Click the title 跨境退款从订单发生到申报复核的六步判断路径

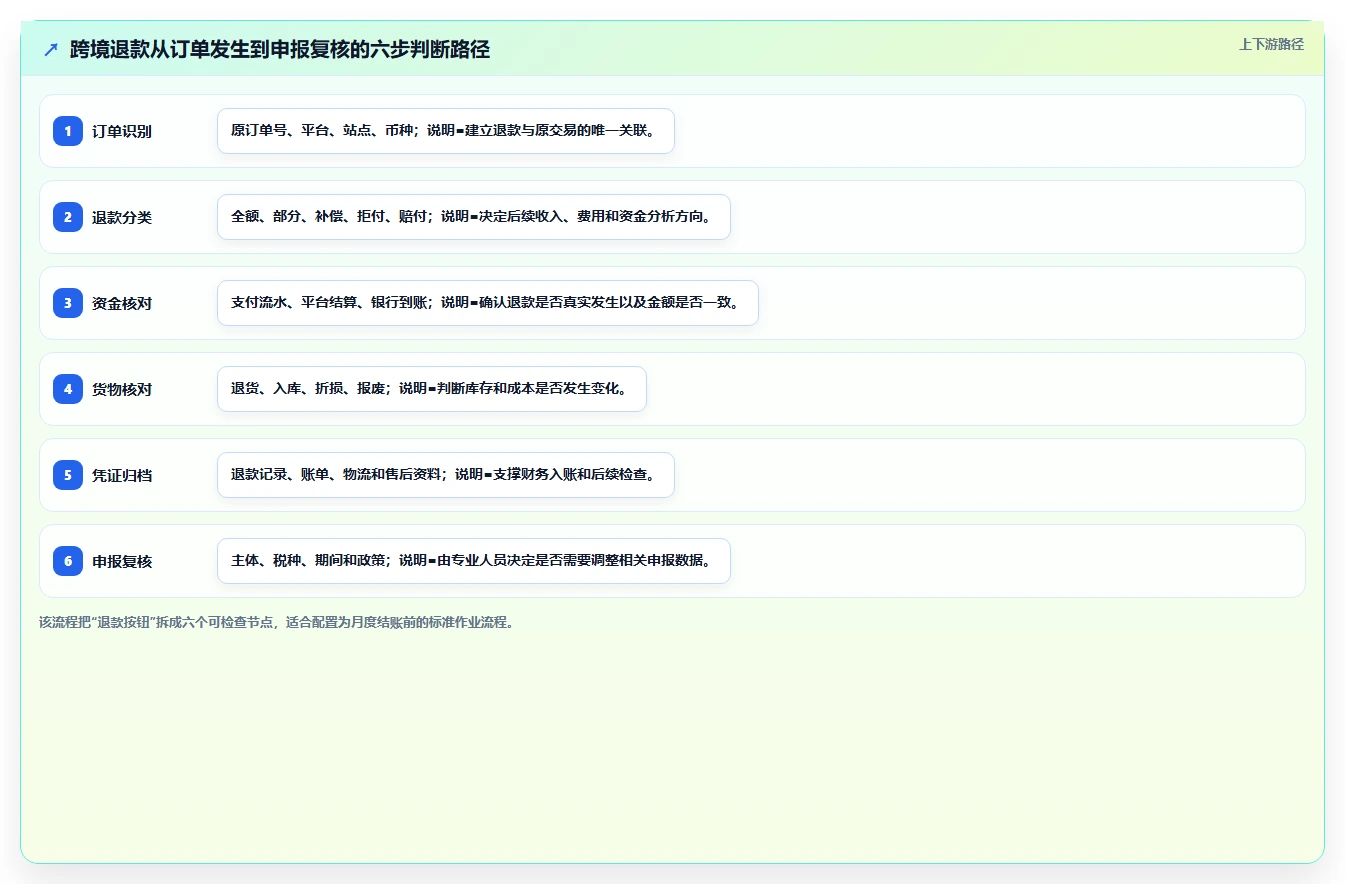[x=280, y=50]
